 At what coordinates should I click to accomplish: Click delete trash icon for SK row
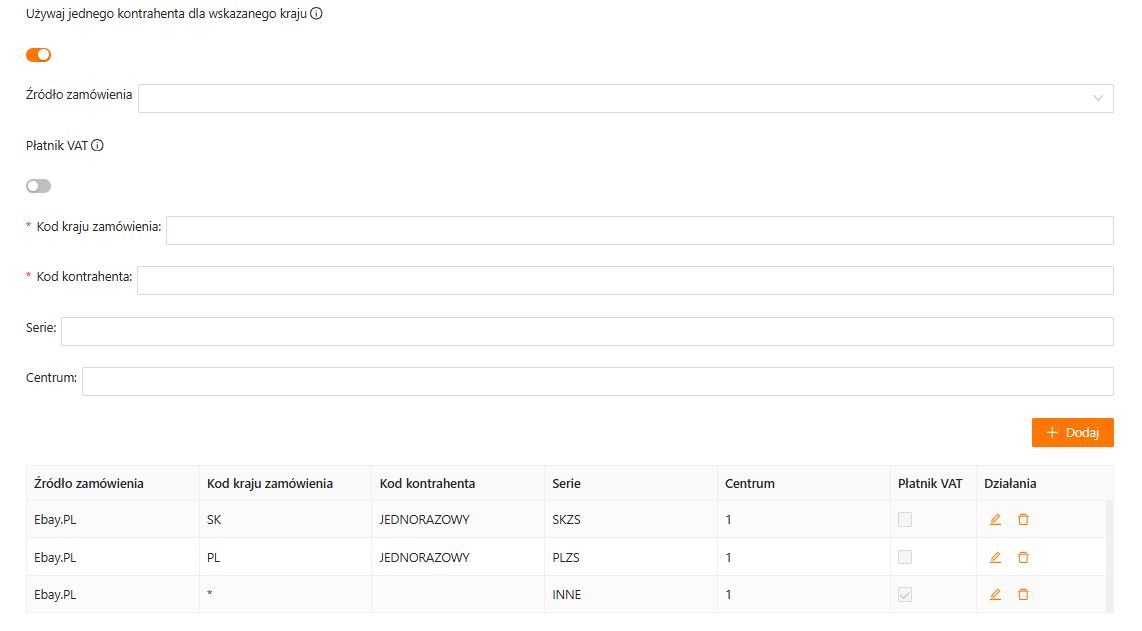1023,519
